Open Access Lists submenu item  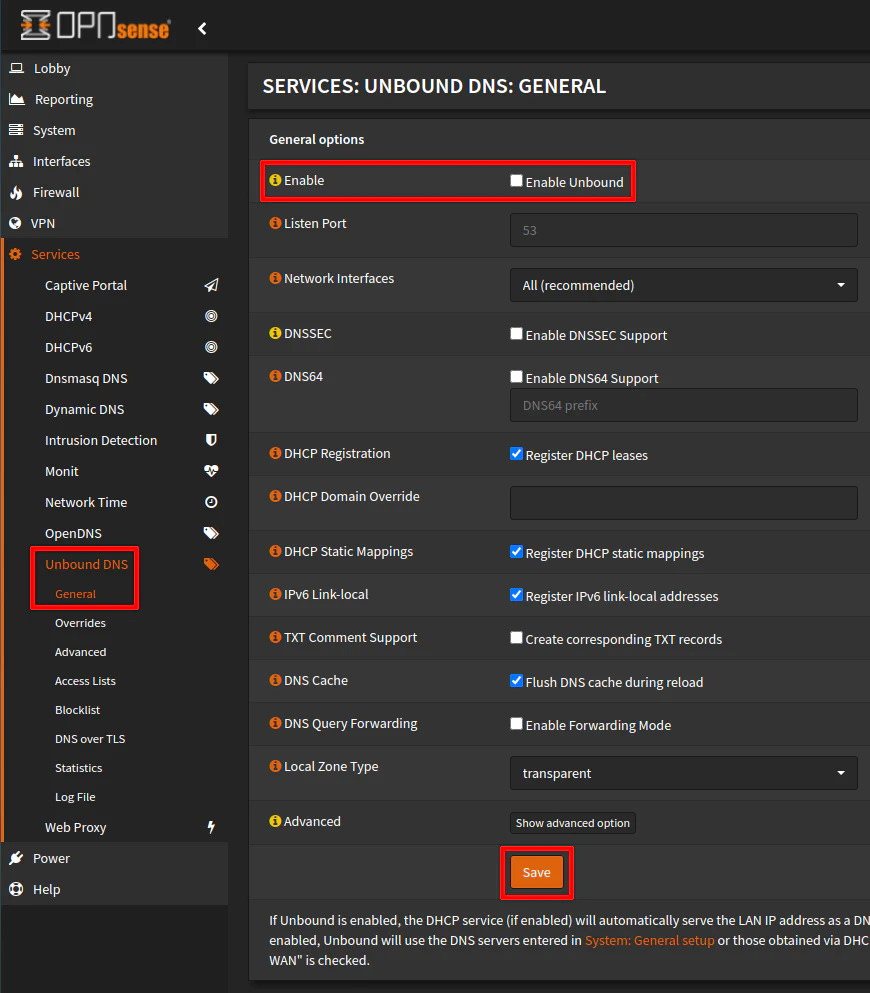point(85,681)
